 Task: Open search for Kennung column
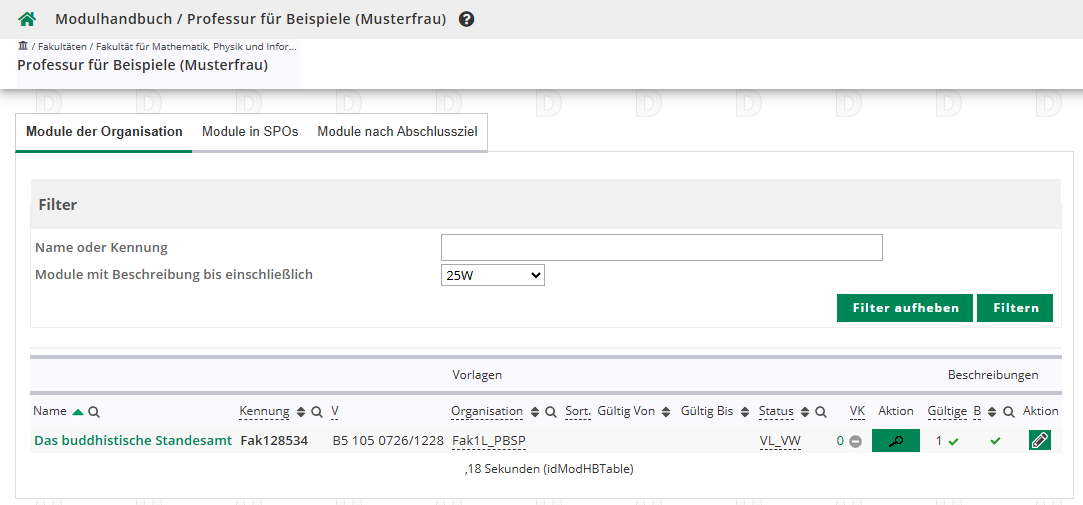pos(317,412)
